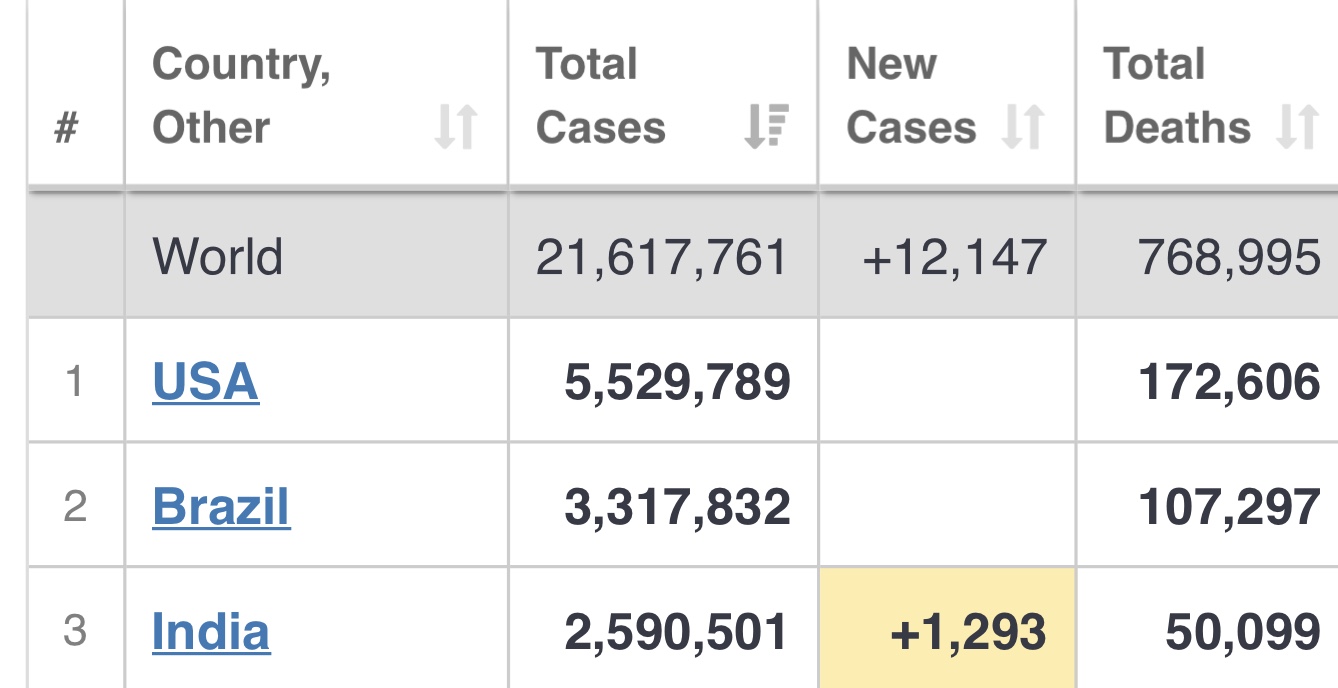Click USA total deaths 172,606 cell
The height and width of the screenshot is (688, 1338).
coord(1229,382)
